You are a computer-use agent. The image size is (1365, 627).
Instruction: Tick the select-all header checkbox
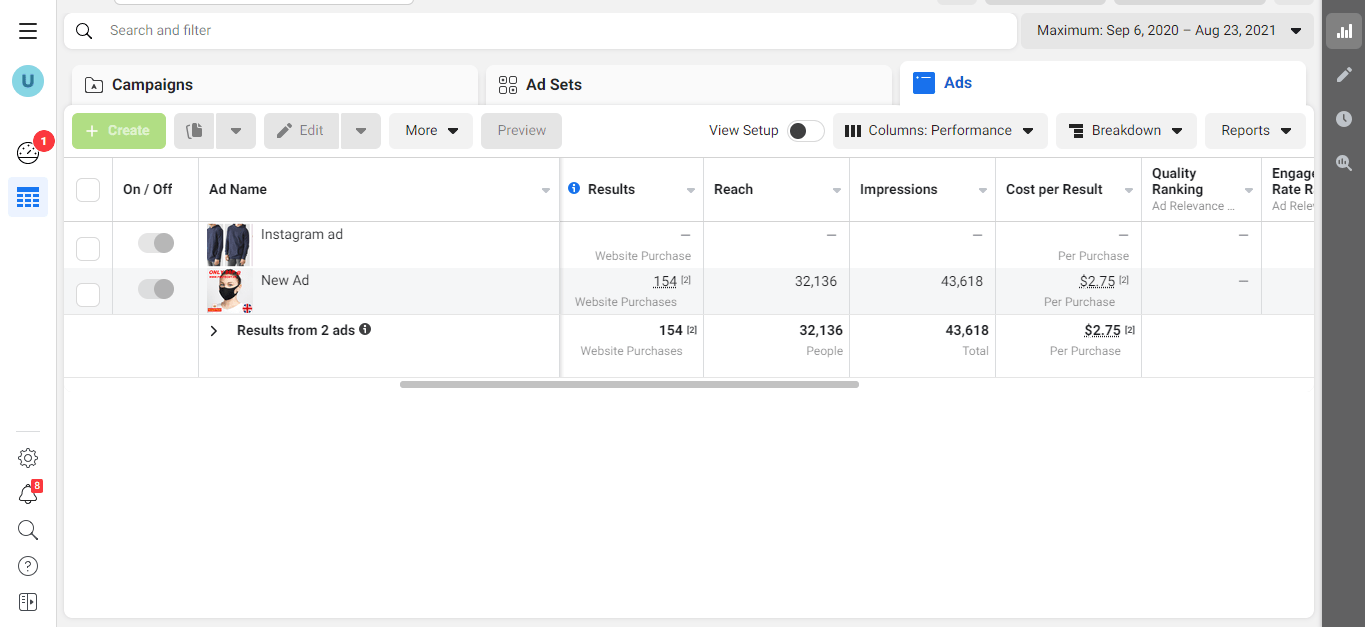coord(88,189)
